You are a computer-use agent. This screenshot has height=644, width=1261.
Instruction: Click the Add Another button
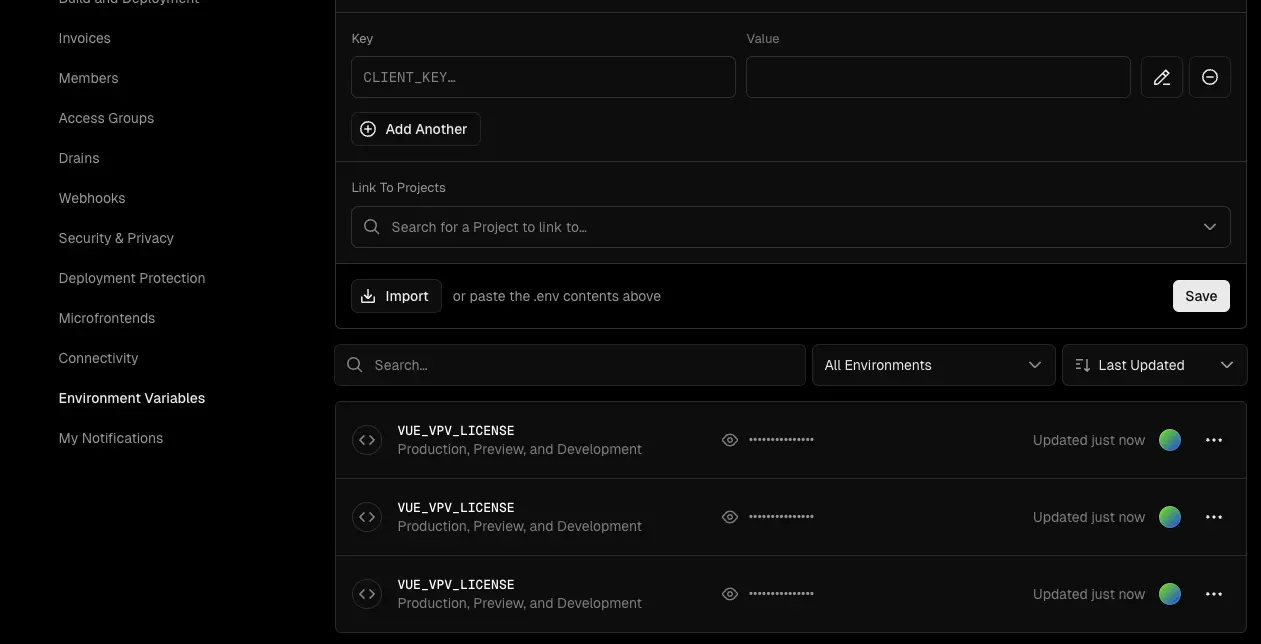point(415,129)
